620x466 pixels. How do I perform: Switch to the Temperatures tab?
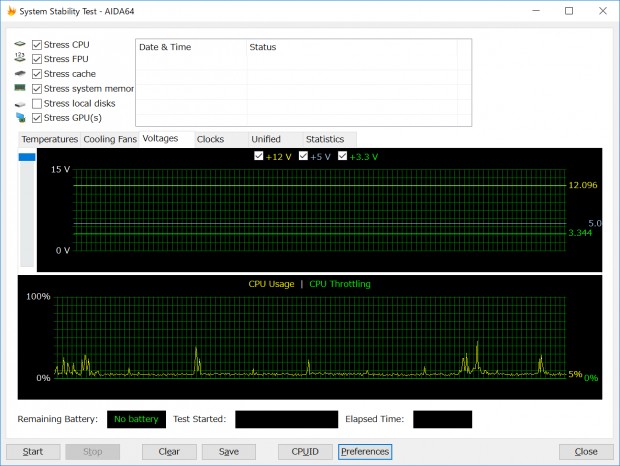(x=50, y=139)
